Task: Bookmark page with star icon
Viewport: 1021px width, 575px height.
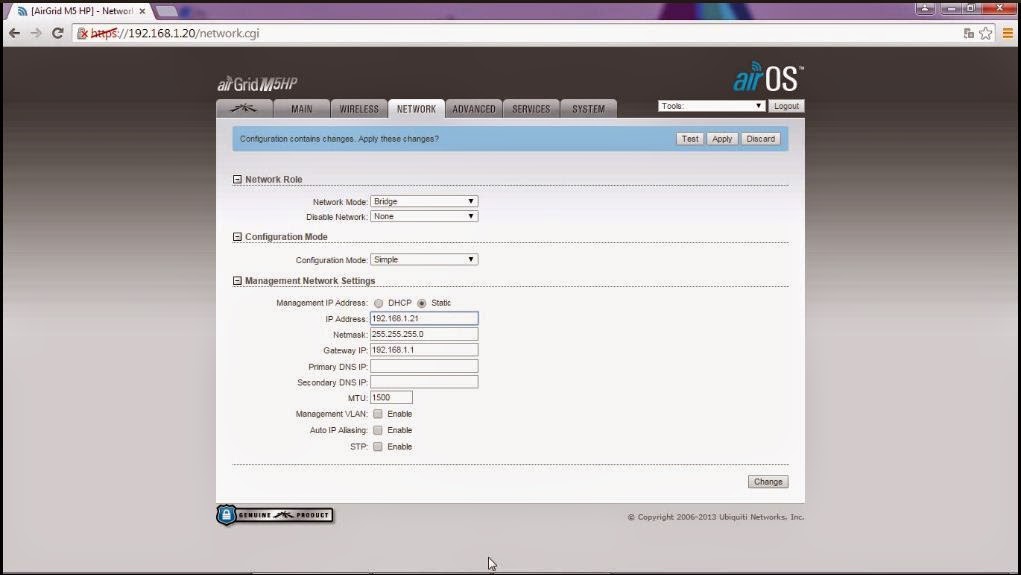Action: point(986,33)
